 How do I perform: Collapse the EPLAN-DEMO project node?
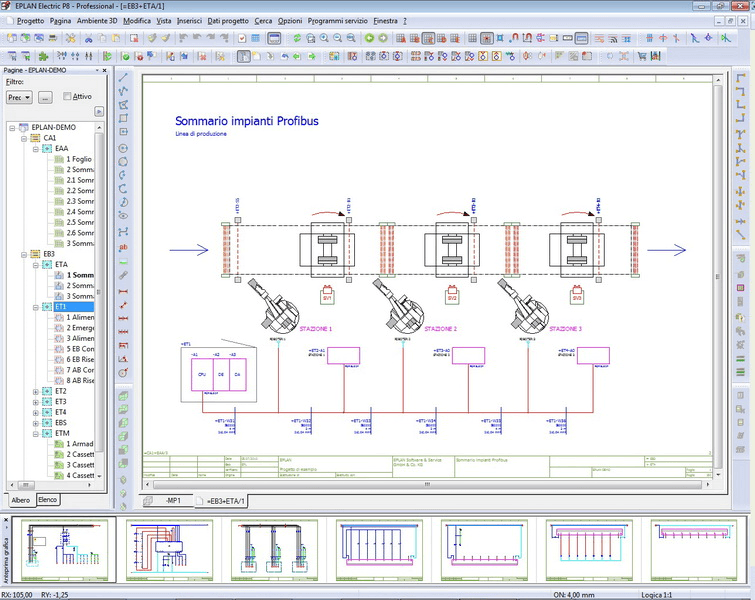point(12,128)
